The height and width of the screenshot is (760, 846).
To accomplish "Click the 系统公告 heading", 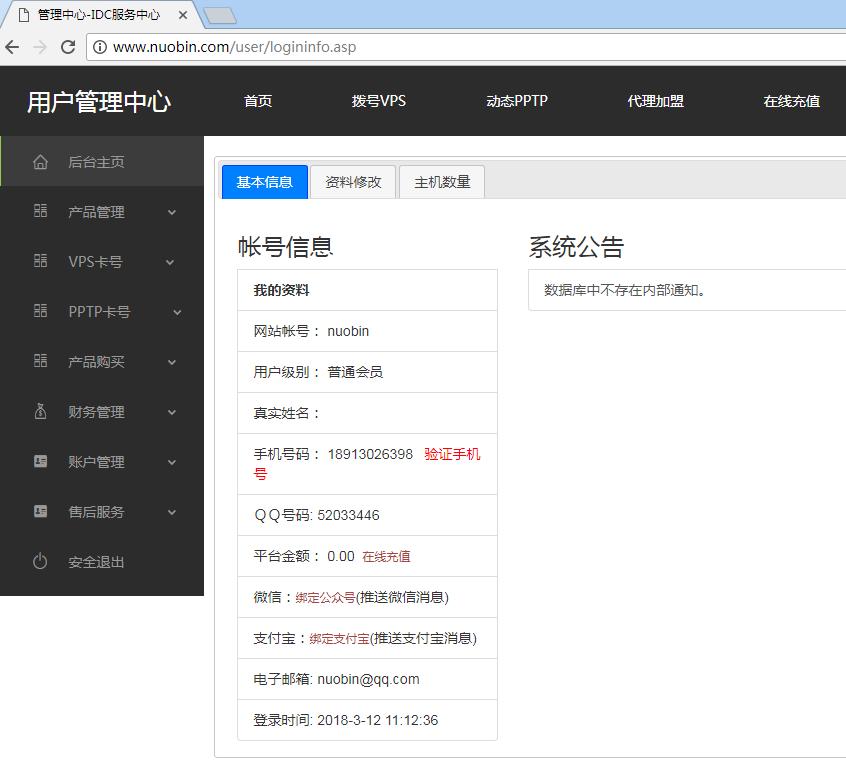I will pyautogui.click(x=576, y=247).
